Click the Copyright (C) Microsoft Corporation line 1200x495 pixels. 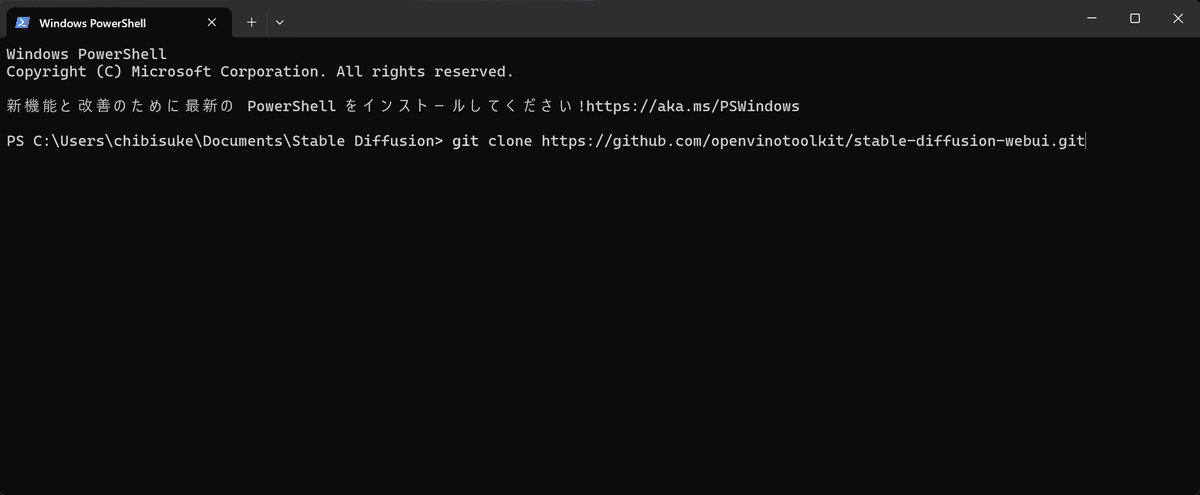coord(260,72)
